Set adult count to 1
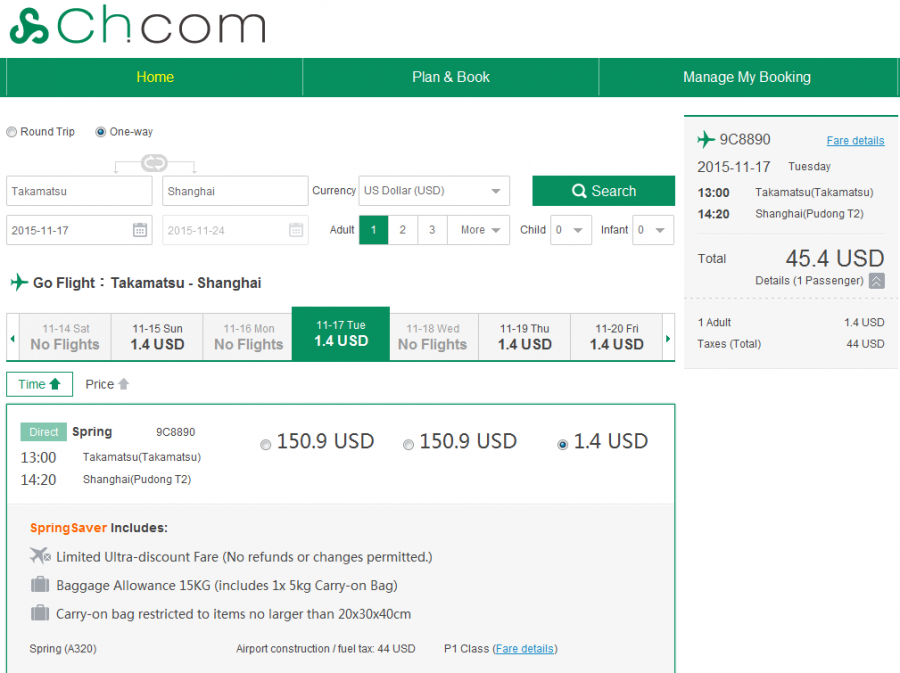Screen dimensions: 900x673 click(x=374, y=230)
